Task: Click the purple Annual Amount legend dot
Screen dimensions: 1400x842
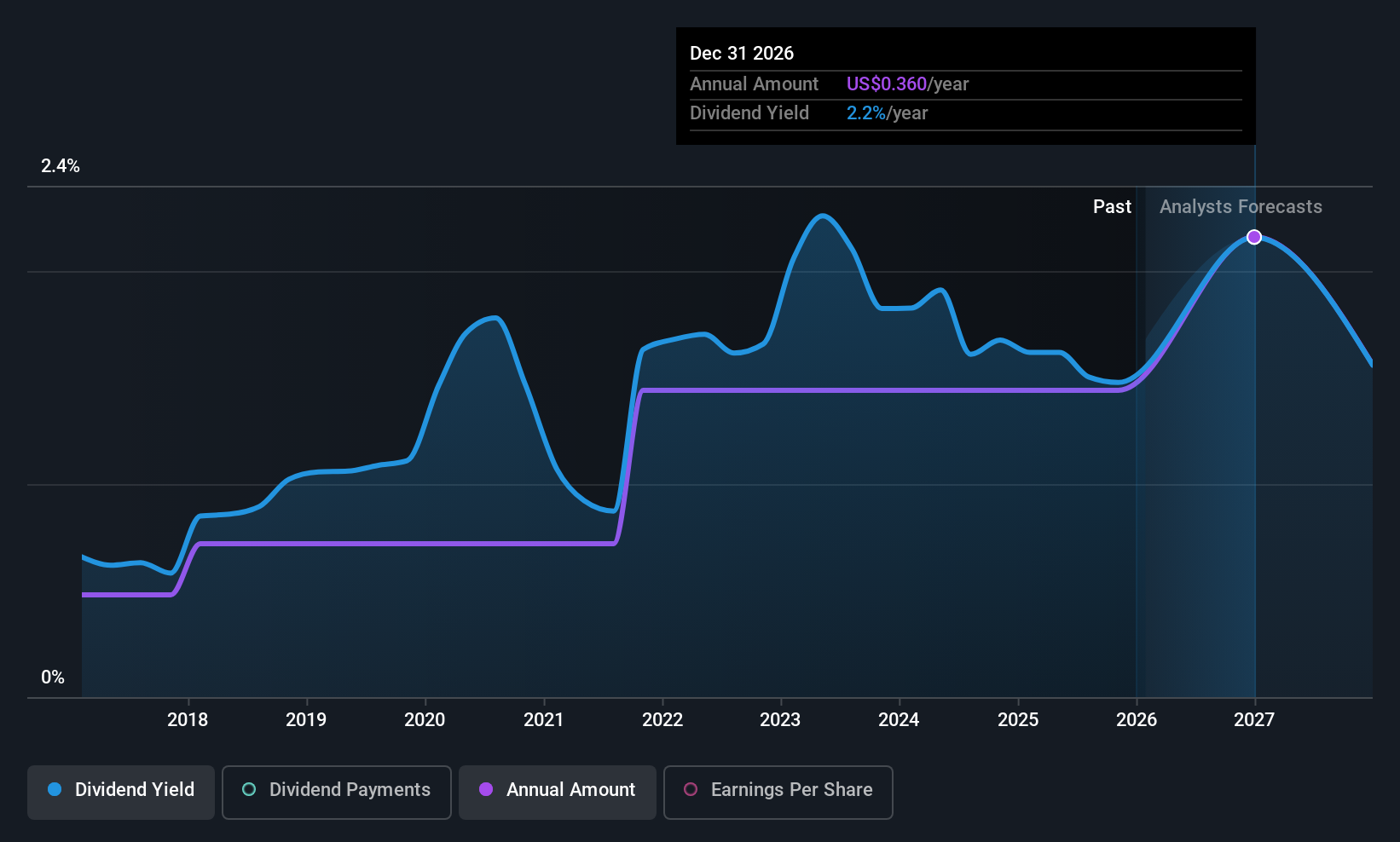Action: click(x=486, y=789)
